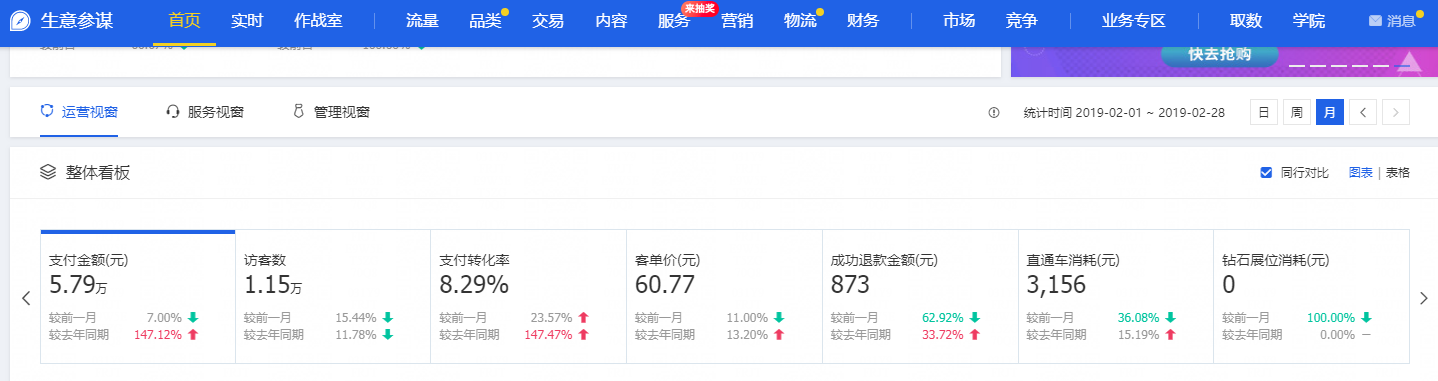
Task: Open the 实时 menu
Action: coord(246,21)
